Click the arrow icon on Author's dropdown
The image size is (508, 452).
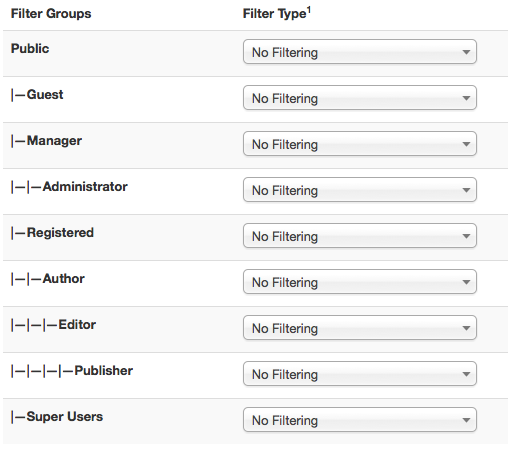tap(466, 282)
